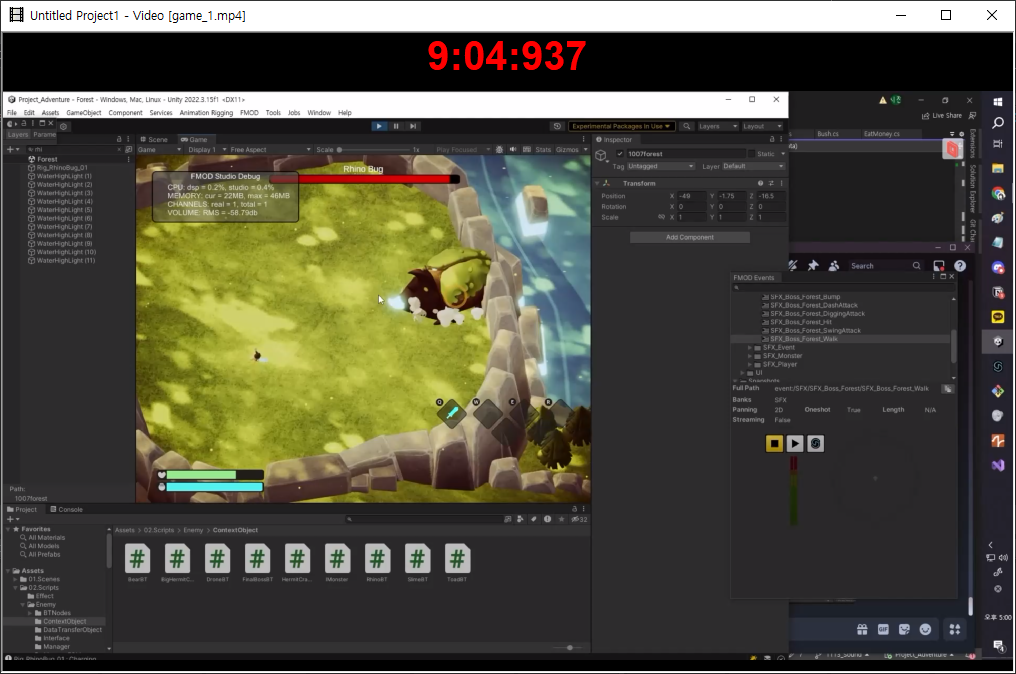Viewport: 1016px width, 674px height.
Task: Open Windows search from the taskbar
Action: pos(998,122)
